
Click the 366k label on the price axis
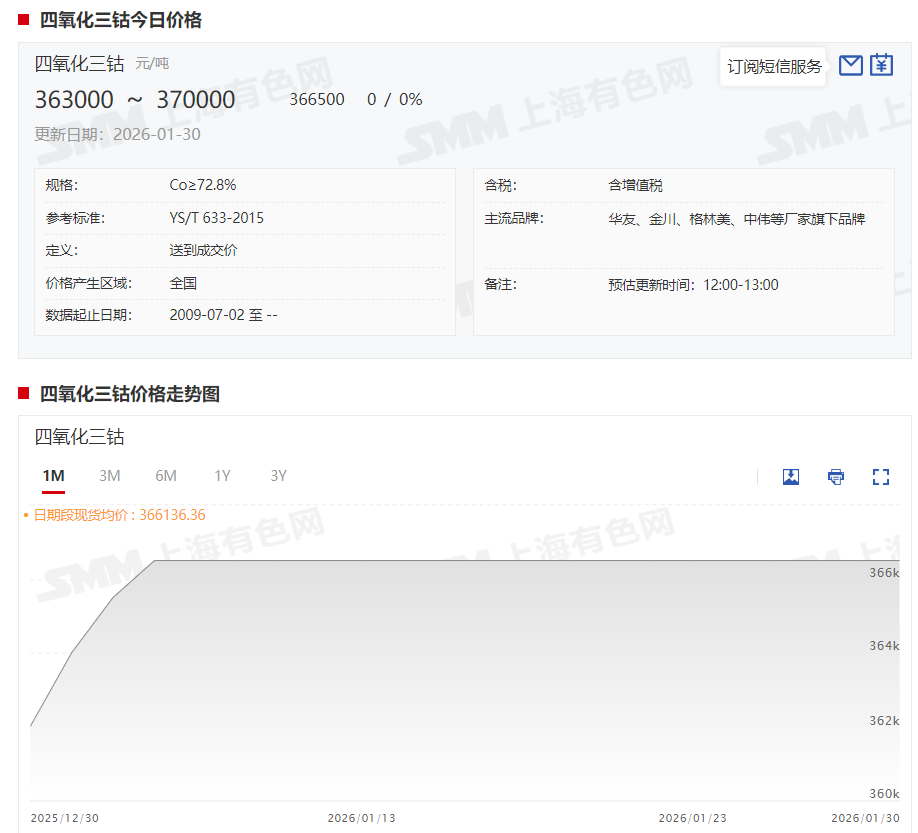coord(883,573)
